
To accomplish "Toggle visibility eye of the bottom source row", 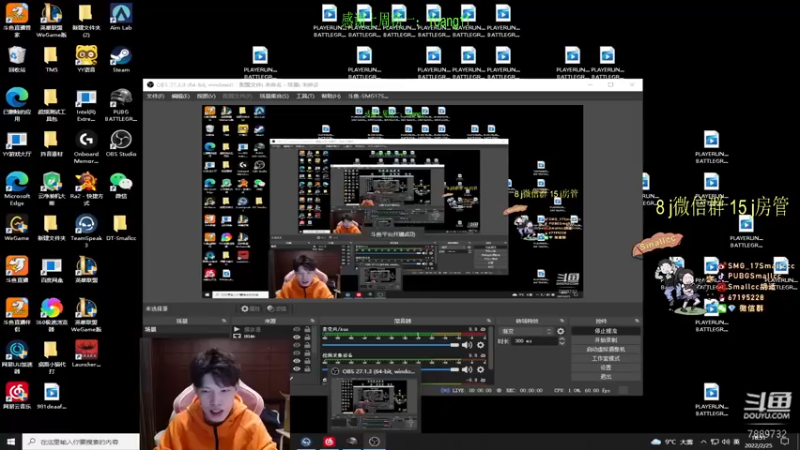I will pos(297,369).
